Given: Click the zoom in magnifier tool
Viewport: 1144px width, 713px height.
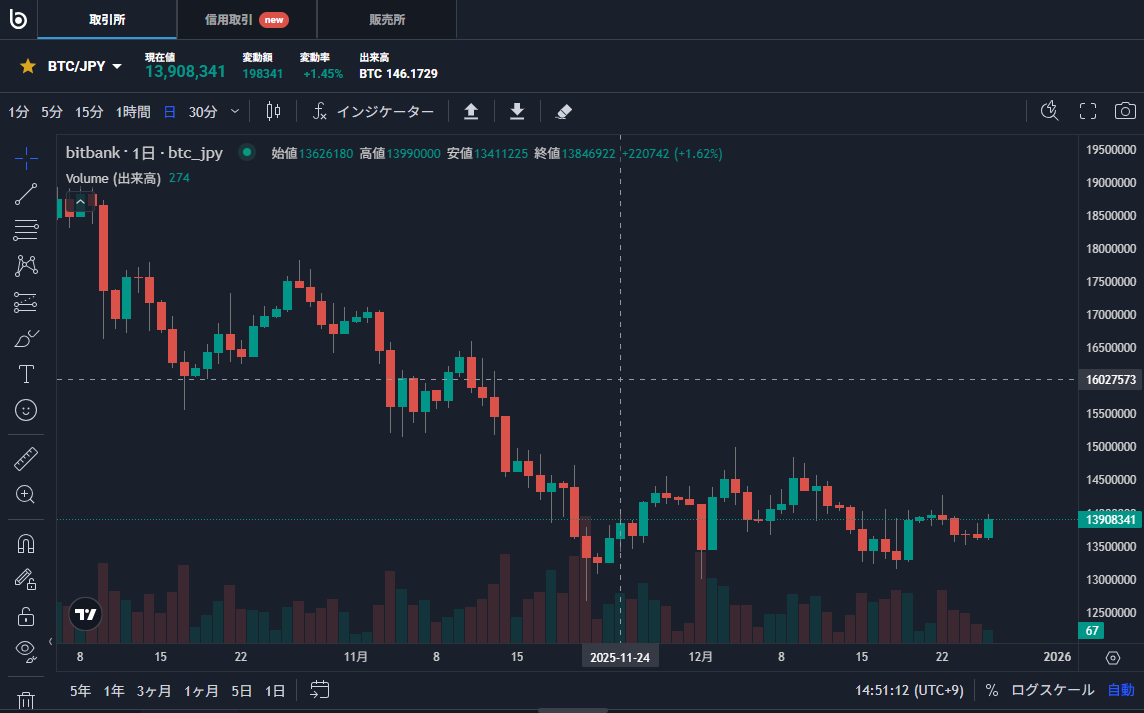Looking at the screenshot, I should pyautogui.click(x=27, y=494).
